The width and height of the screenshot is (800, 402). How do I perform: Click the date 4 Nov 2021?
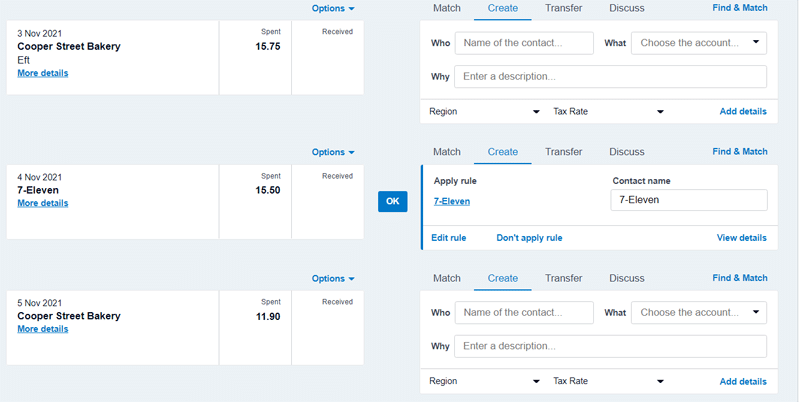[x=39, y=178]
